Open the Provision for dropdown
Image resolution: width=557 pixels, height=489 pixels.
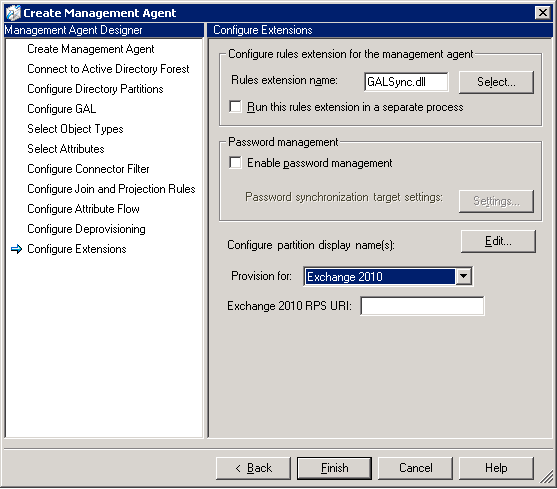pos(464,276)
